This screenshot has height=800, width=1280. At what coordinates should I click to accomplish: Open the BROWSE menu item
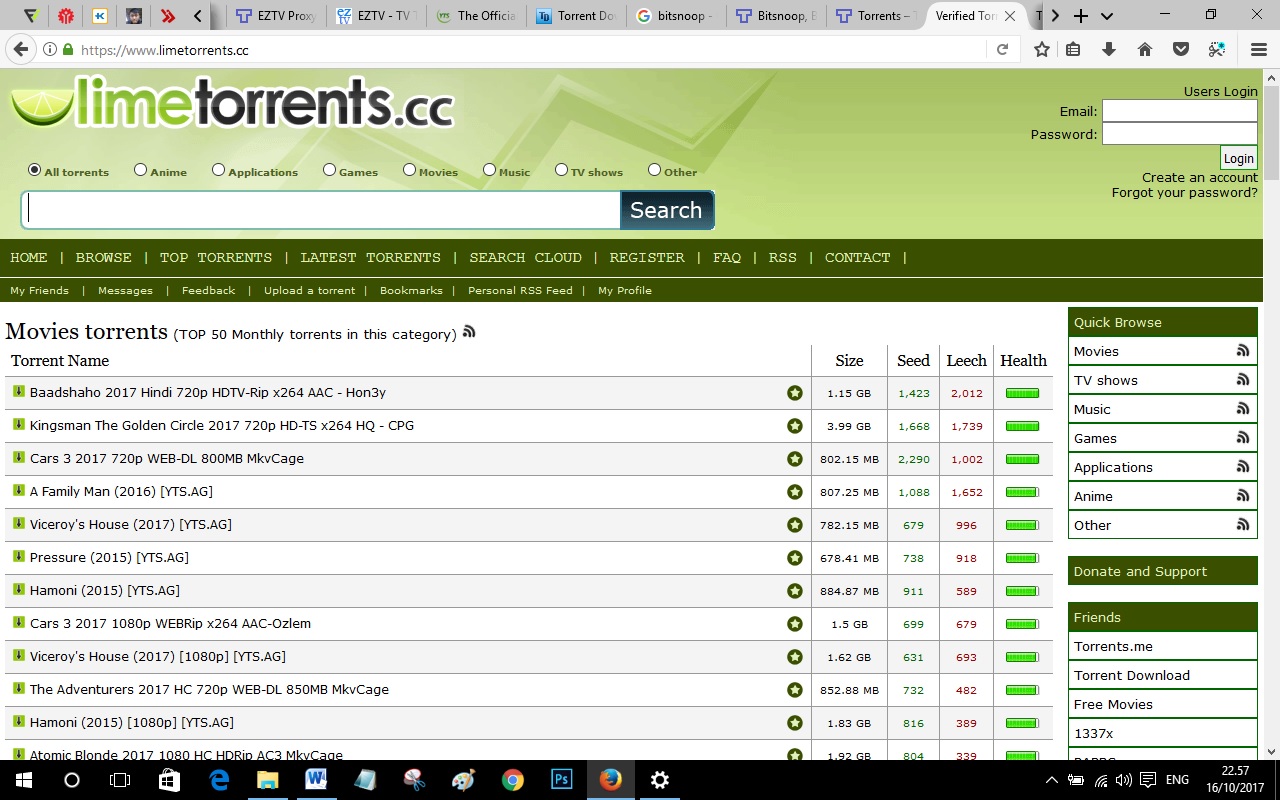pyautogui.click(x=104, y=257)
